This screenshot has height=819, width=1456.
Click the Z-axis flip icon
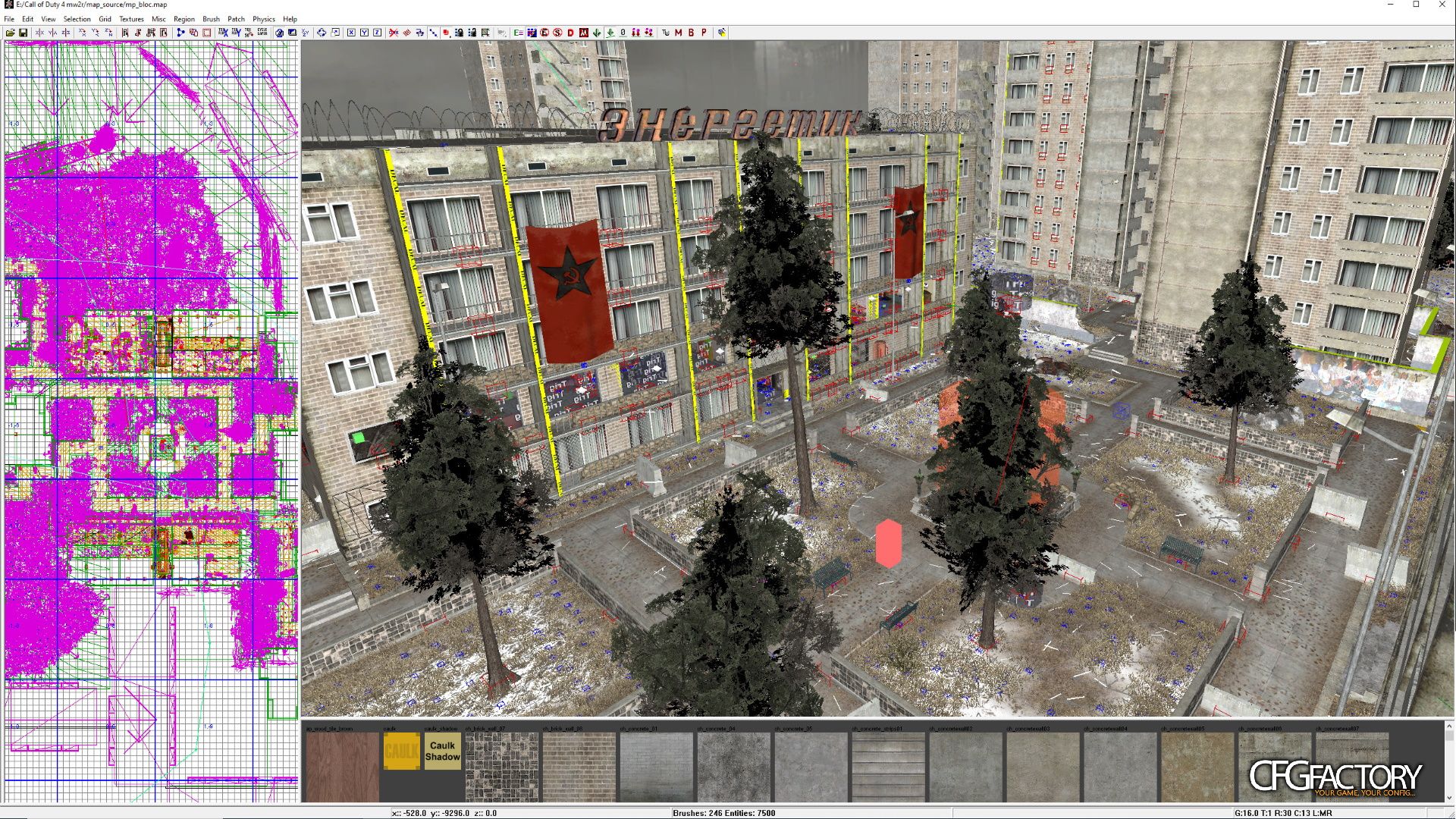66,33
